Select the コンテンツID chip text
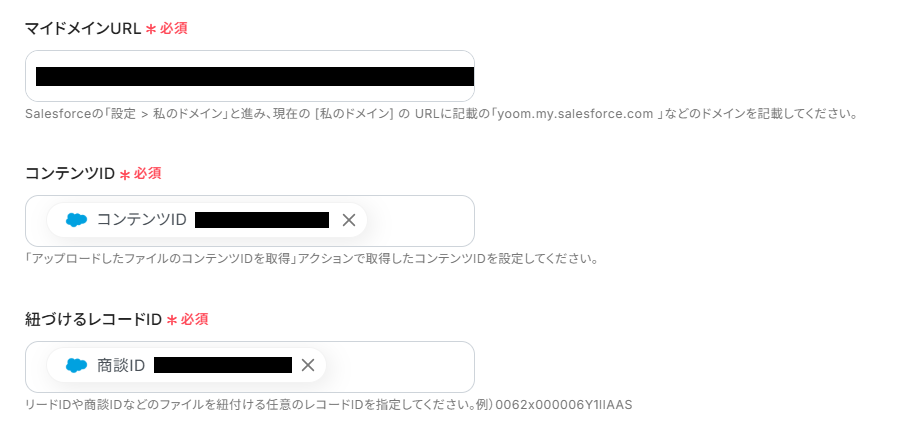This screenshot has height=435, width=905. pyautogui.click(x=141, y=220)
